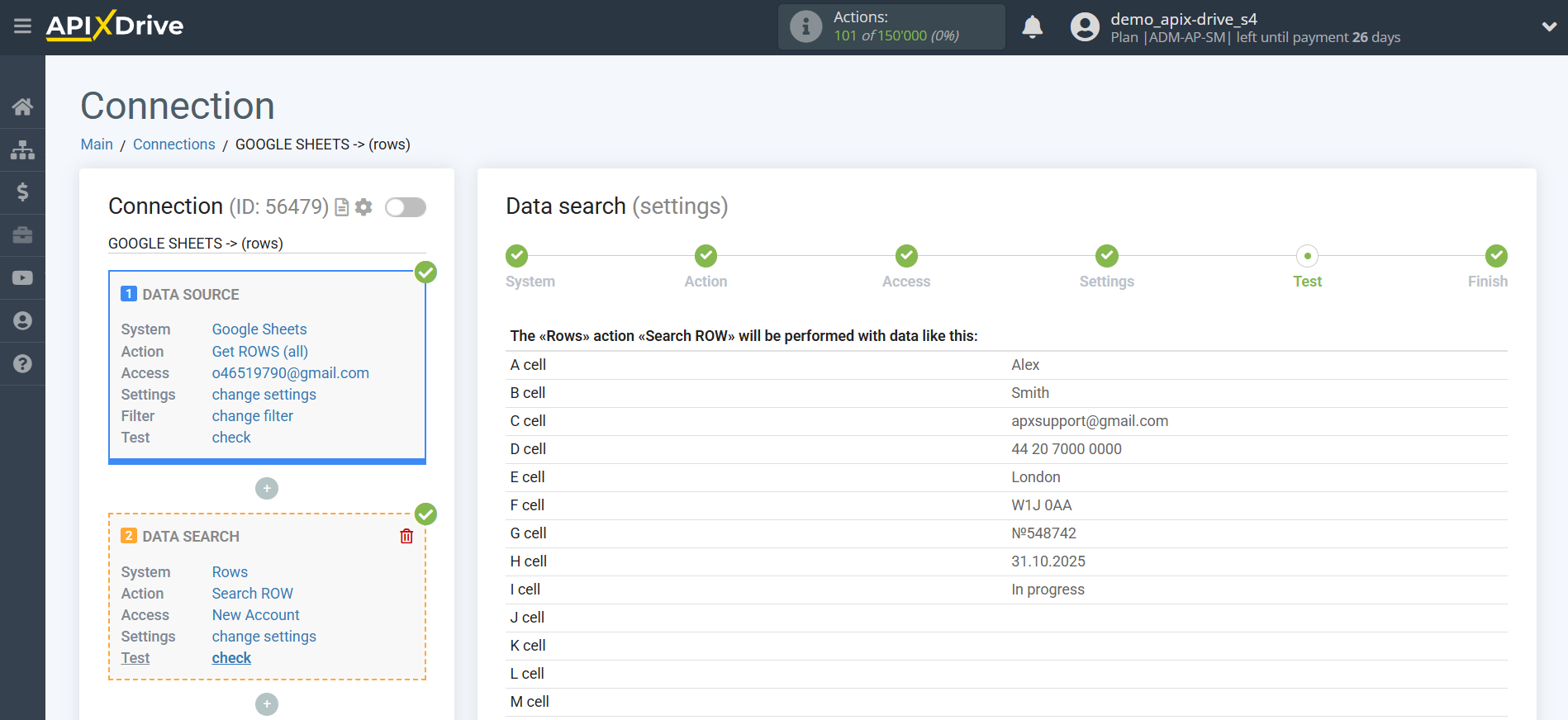Open the Google Sheets system link
1568x720 pixels.
click(x=259, y=329)
